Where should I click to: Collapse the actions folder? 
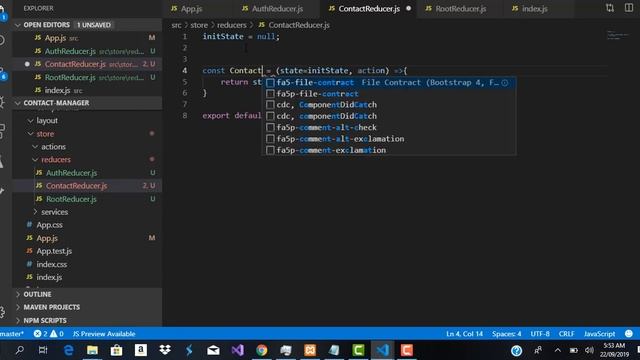[x=35, y=147]
